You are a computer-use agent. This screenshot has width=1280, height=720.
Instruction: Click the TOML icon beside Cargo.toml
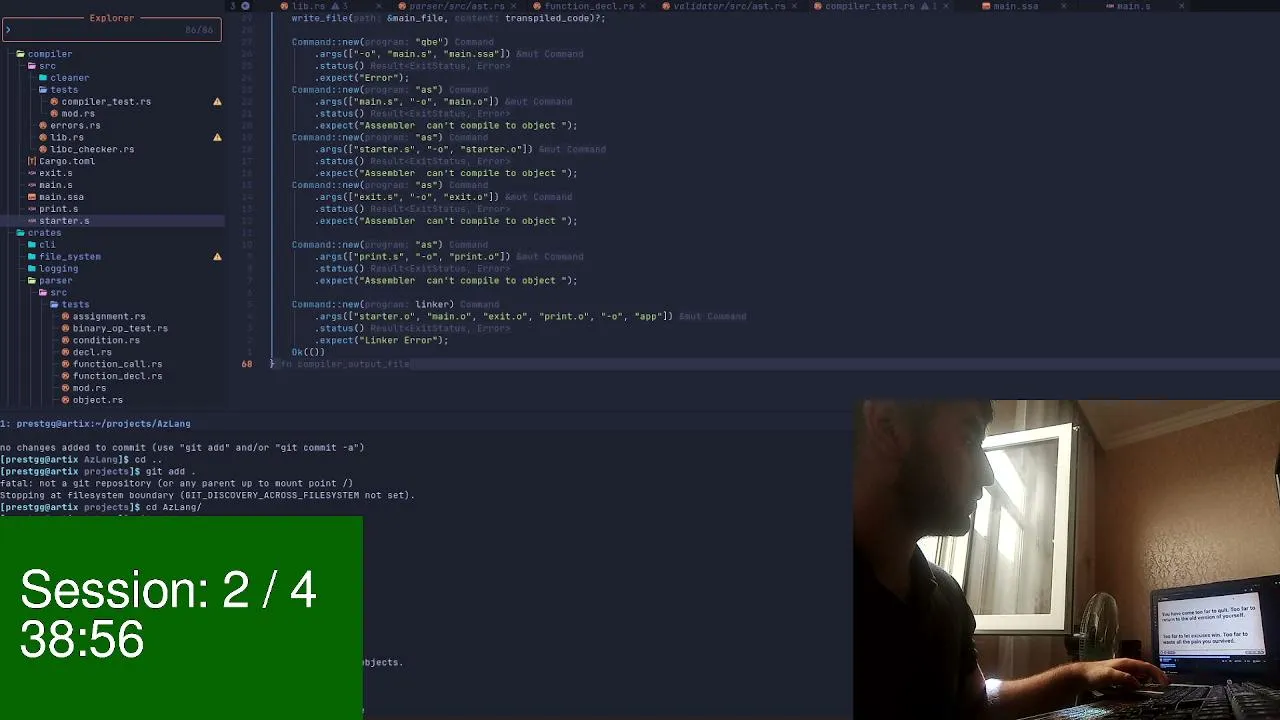32,161
